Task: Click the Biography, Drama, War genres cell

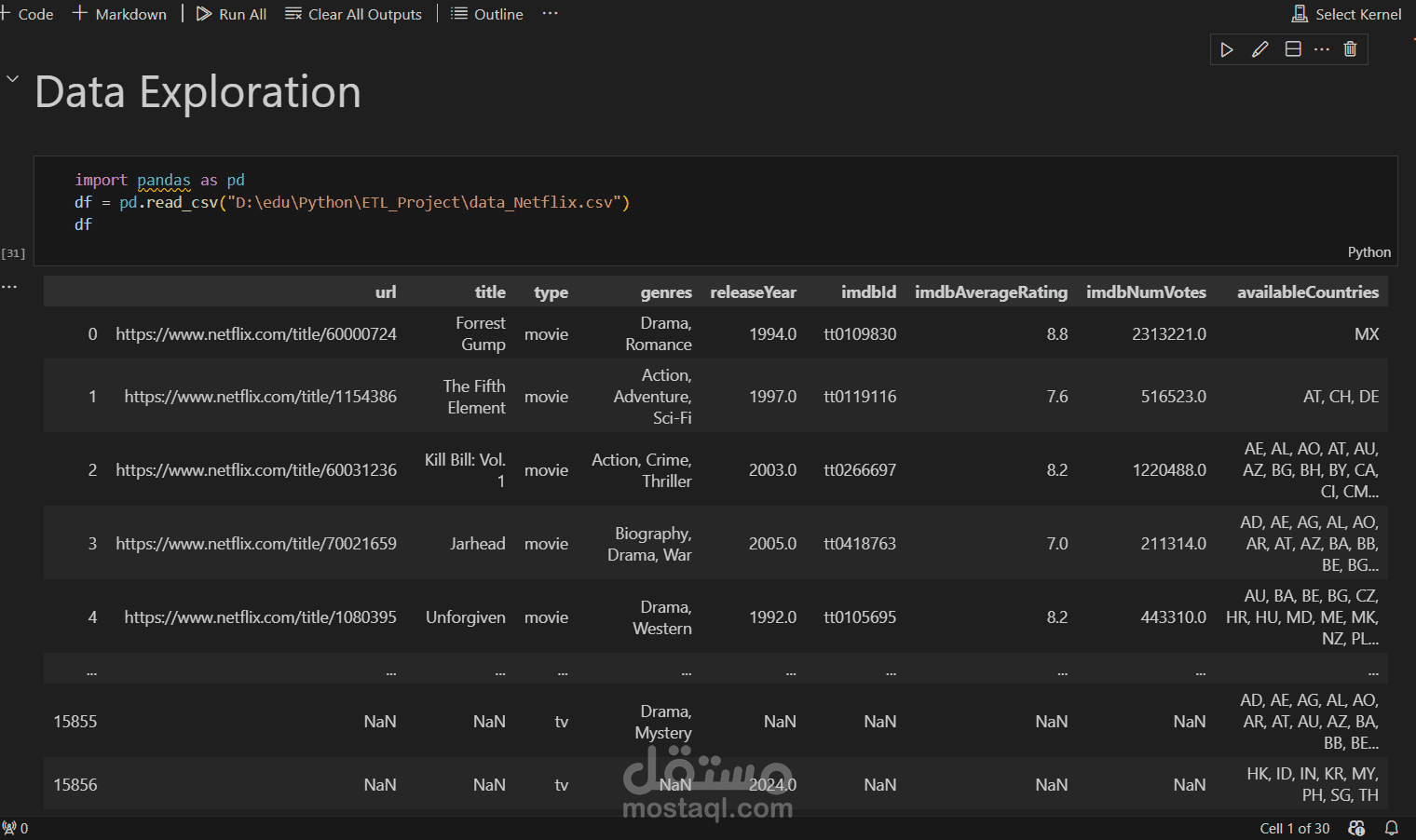Action: (649, 544)
